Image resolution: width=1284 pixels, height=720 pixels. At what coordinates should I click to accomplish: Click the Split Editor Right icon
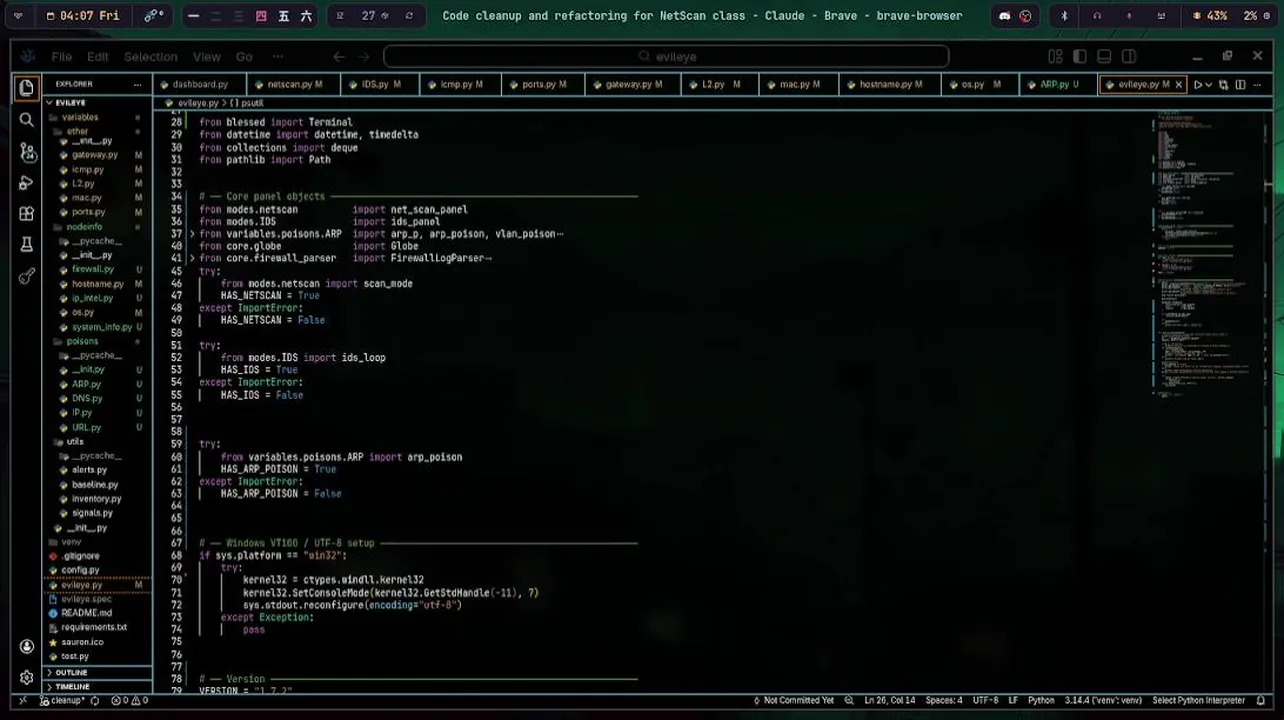(x=1240, y=85)
